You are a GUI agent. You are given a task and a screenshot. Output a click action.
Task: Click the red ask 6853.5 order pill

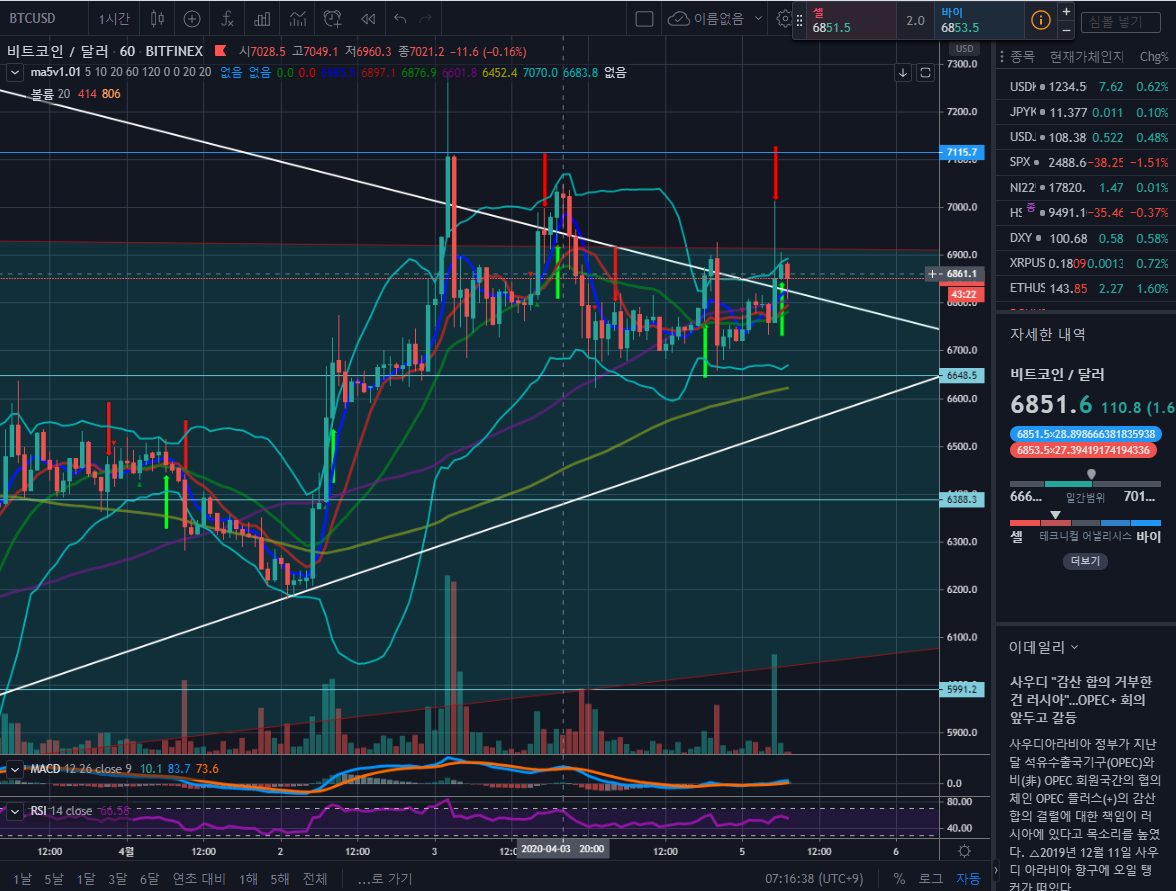pyautogui.click(x=1085, y=450)
